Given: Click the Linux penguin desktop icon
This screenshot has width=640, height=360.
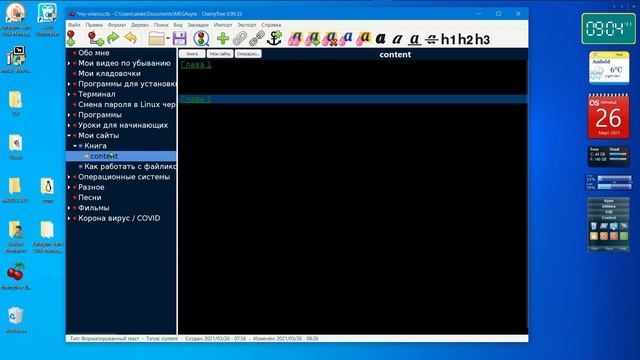Looking at the screenshot, I should click(x=47, y=190).
